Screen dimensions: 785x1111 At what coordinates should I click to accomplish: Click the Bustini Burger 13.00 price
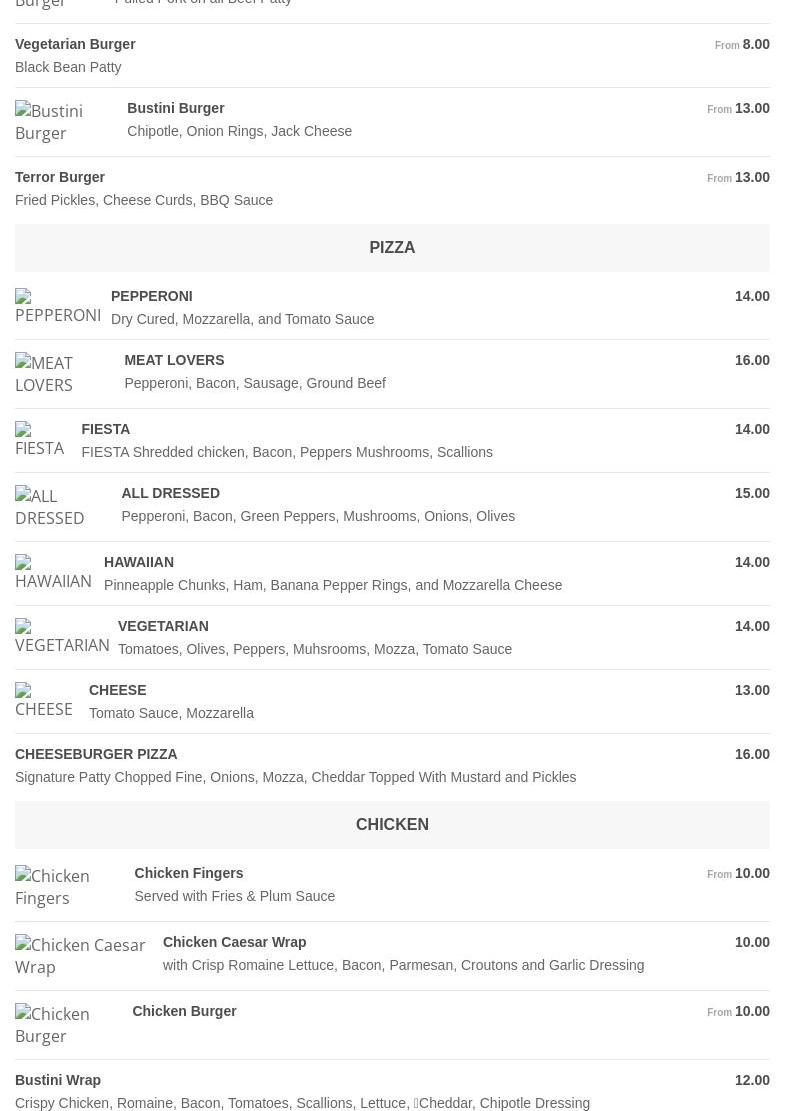[751, 109]
